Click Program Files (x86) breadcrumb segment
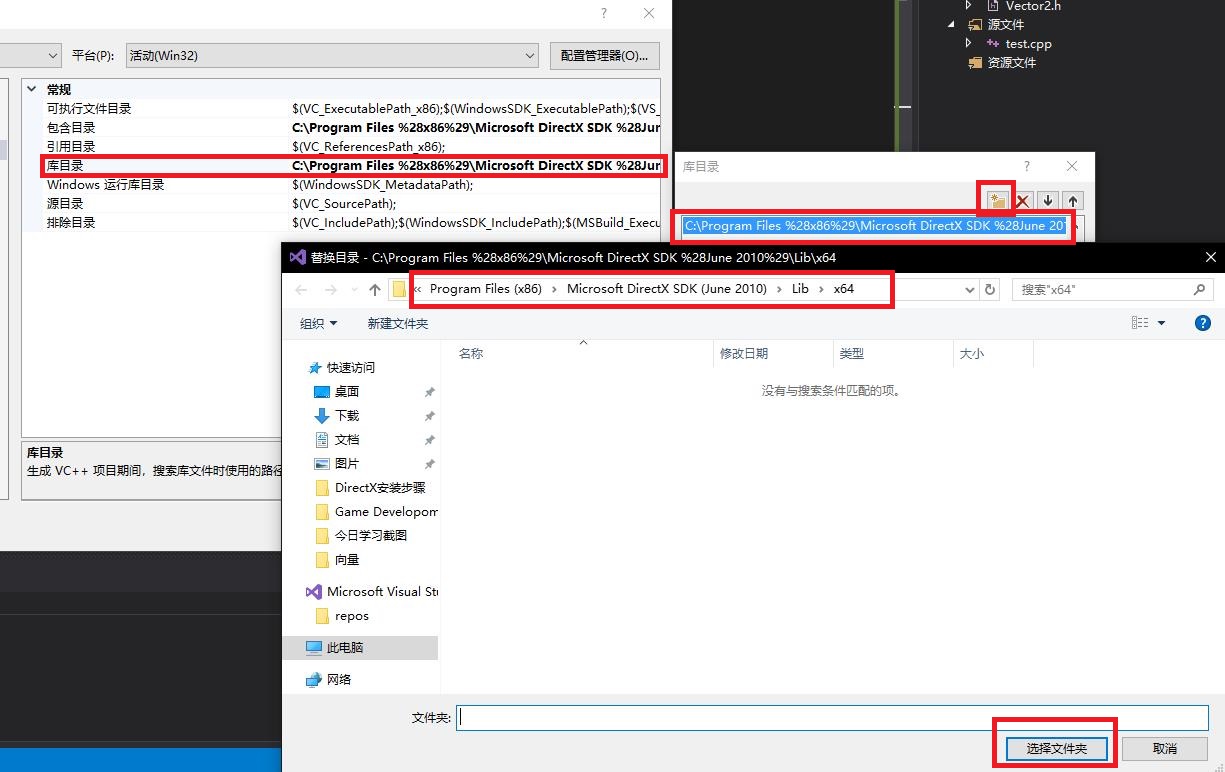 coord(485,289)
